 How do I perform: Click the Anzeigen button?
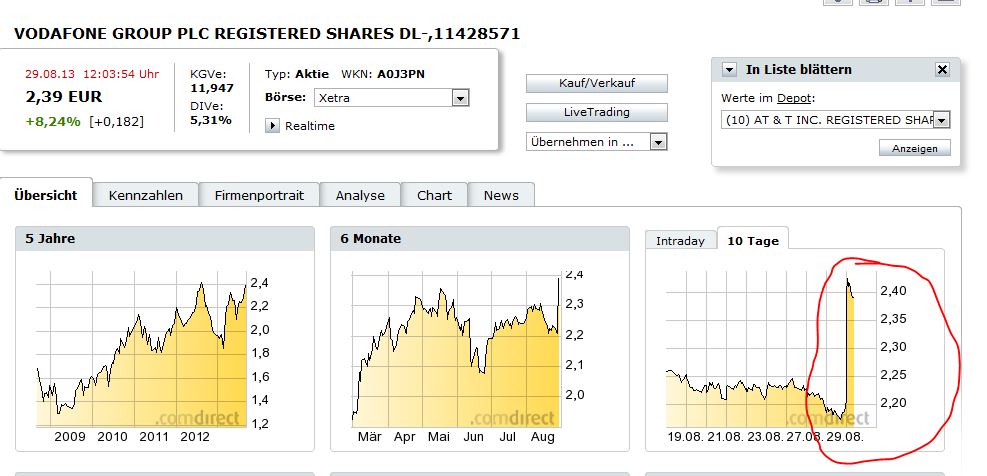(x=915, y=149)
